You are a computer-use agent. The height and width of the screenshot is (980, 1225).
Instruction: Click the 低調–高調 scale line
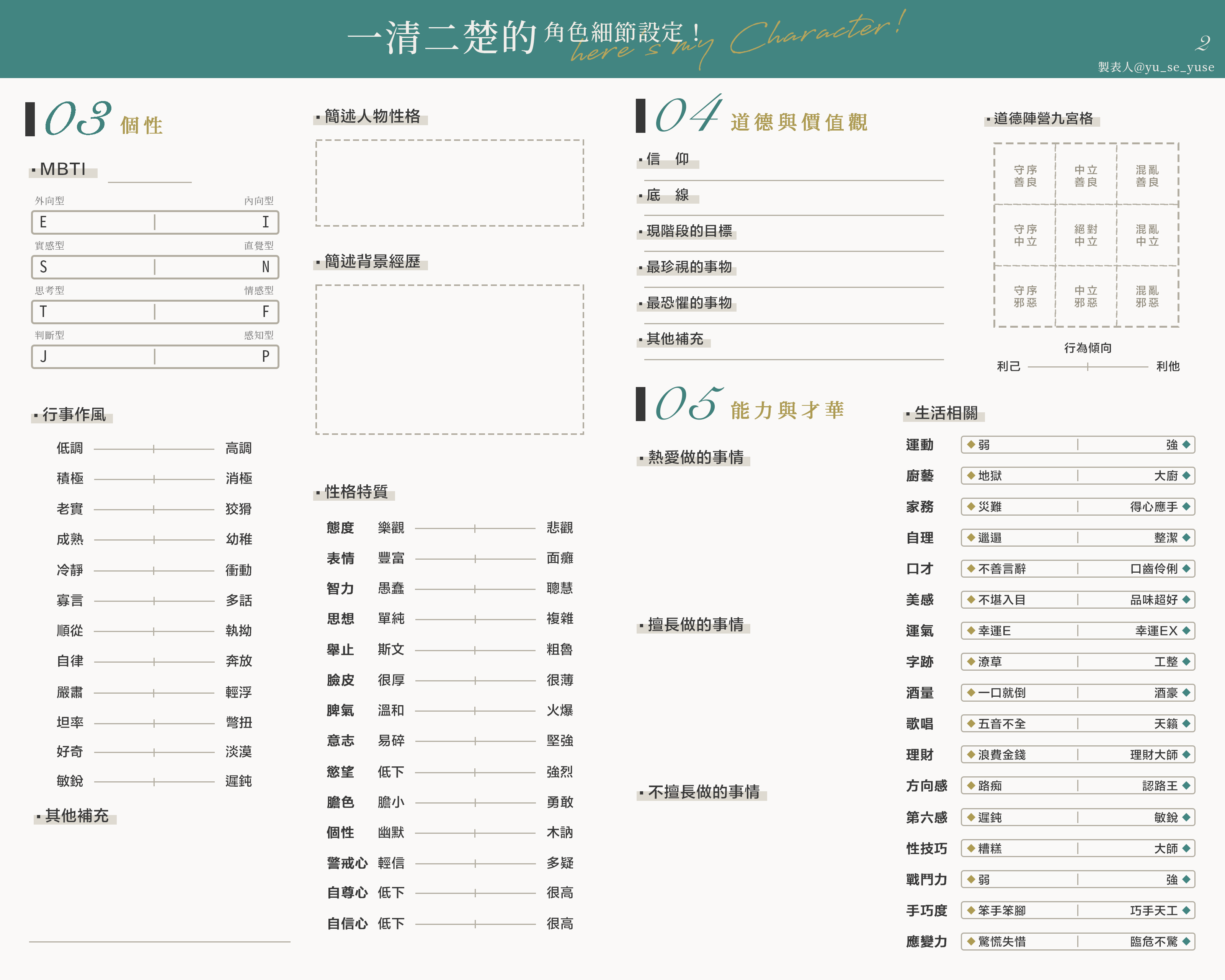[154, 449]
